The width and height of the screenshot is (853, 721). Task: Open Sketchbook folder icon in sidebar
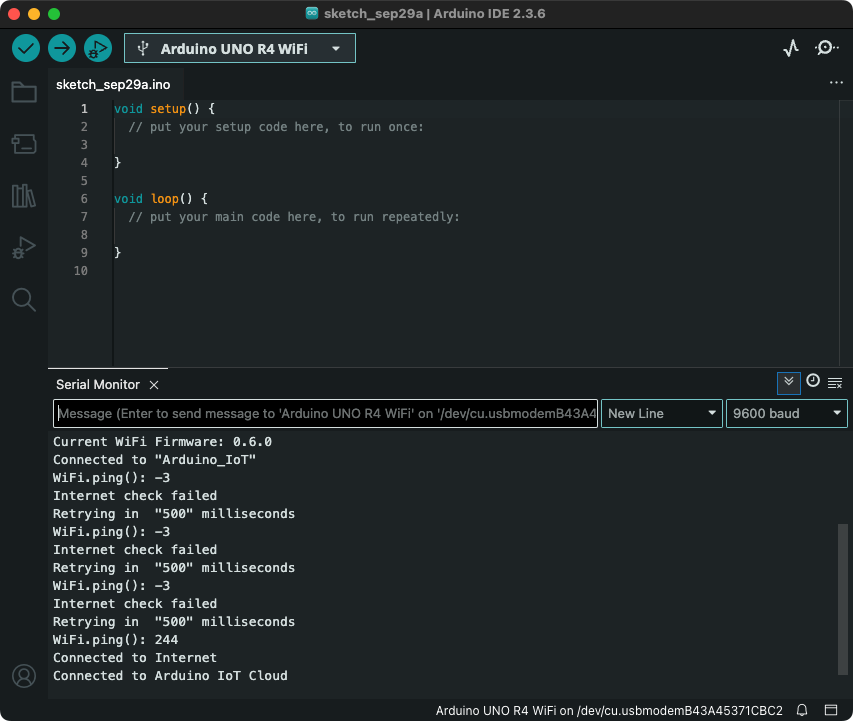coord(24,93)
